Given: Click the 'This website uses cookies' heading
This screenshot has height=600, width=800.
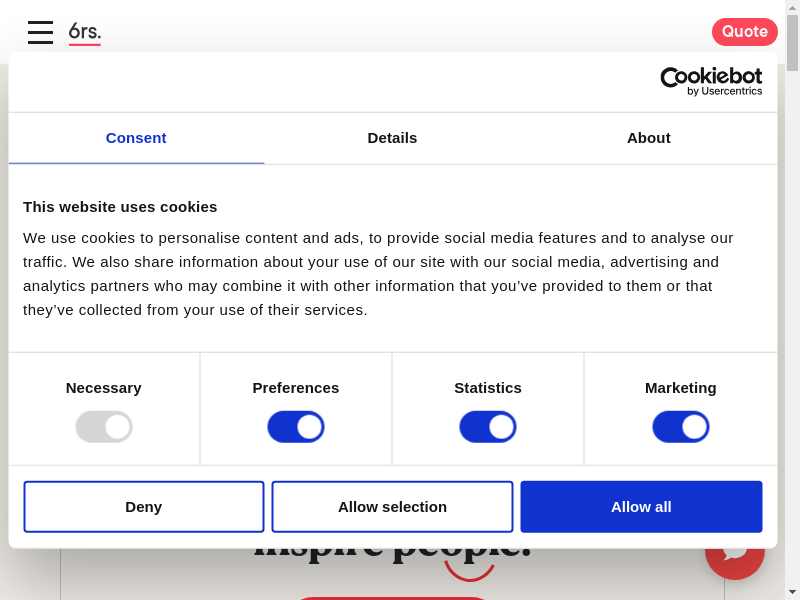Looking at the screenshot, I should coord(120,207).
